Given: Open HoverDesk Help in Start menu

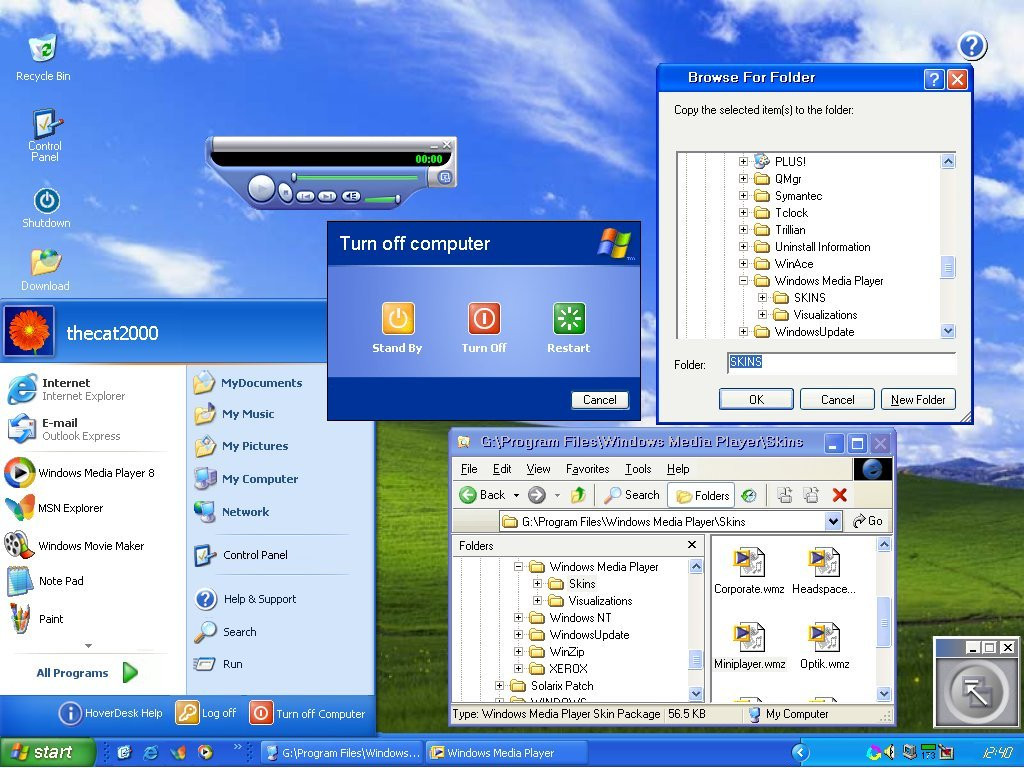Looking at the screenshot, I should 110,713.
